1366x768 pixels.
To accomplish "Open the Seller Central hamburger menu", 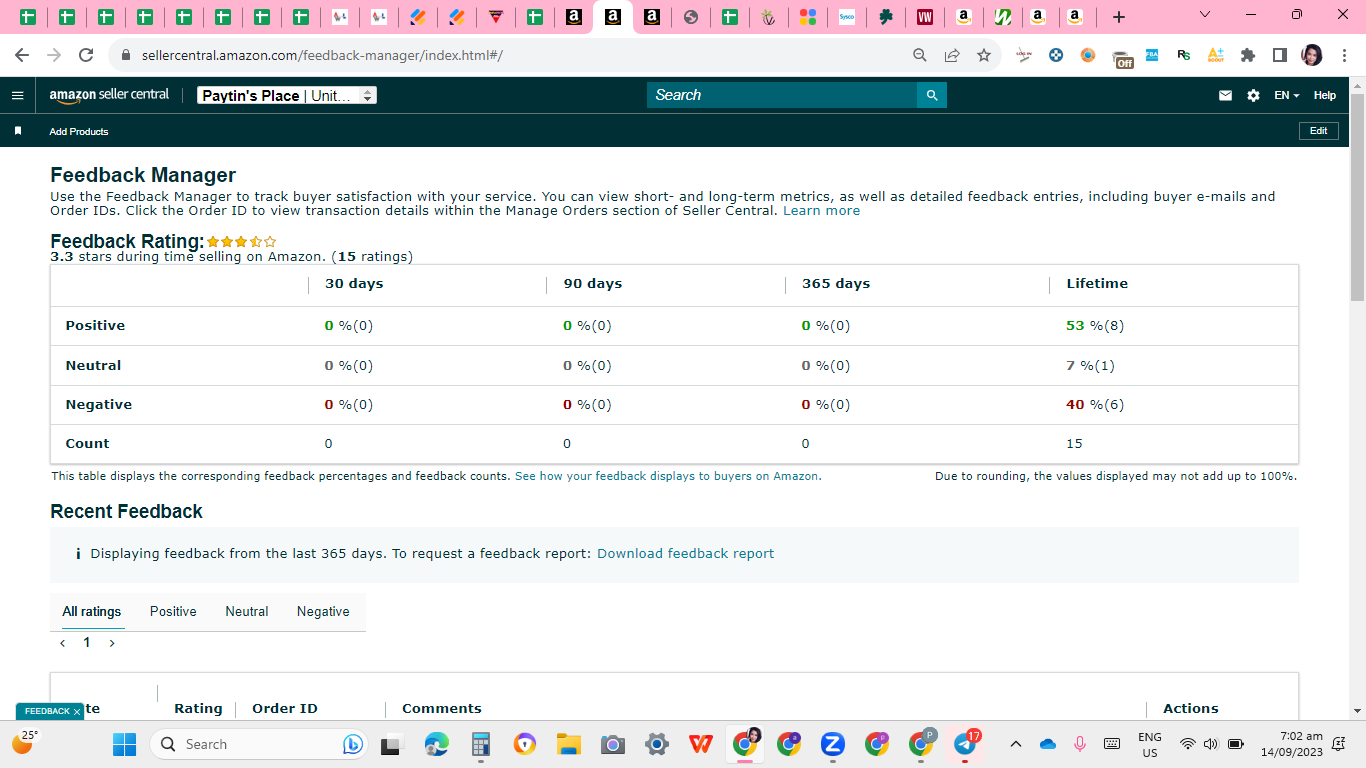I will point(17,95).
